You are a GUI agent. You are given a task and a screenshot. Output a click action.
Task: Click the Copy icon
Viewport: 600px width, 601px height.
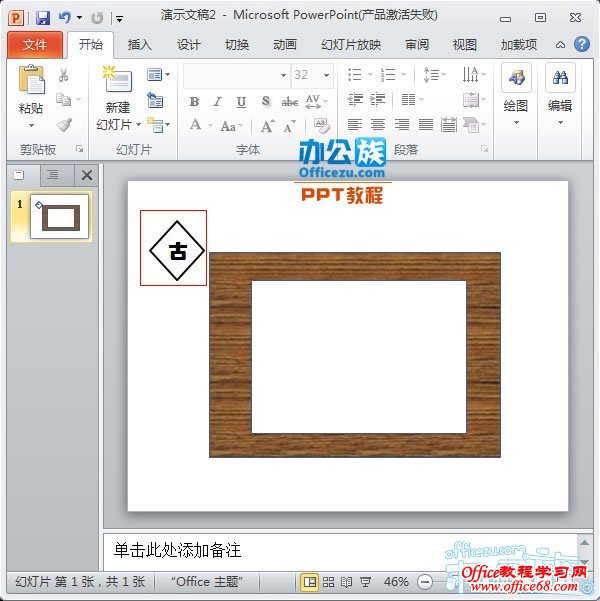click(63, 100)
